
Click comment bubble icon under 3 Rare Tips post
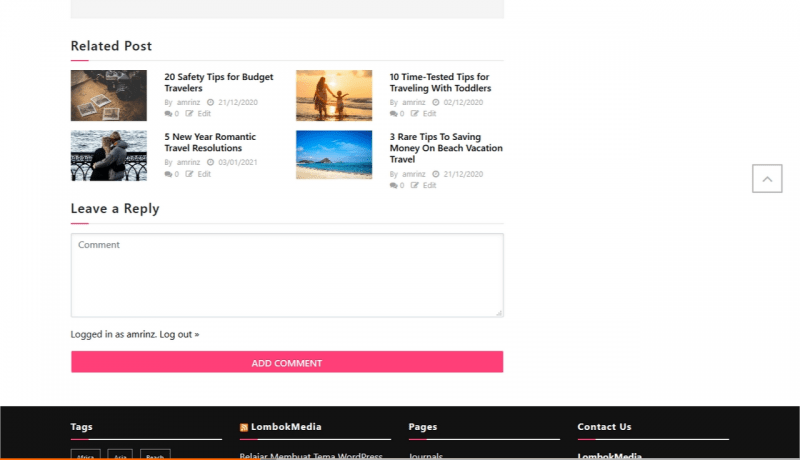pos(393,186)
